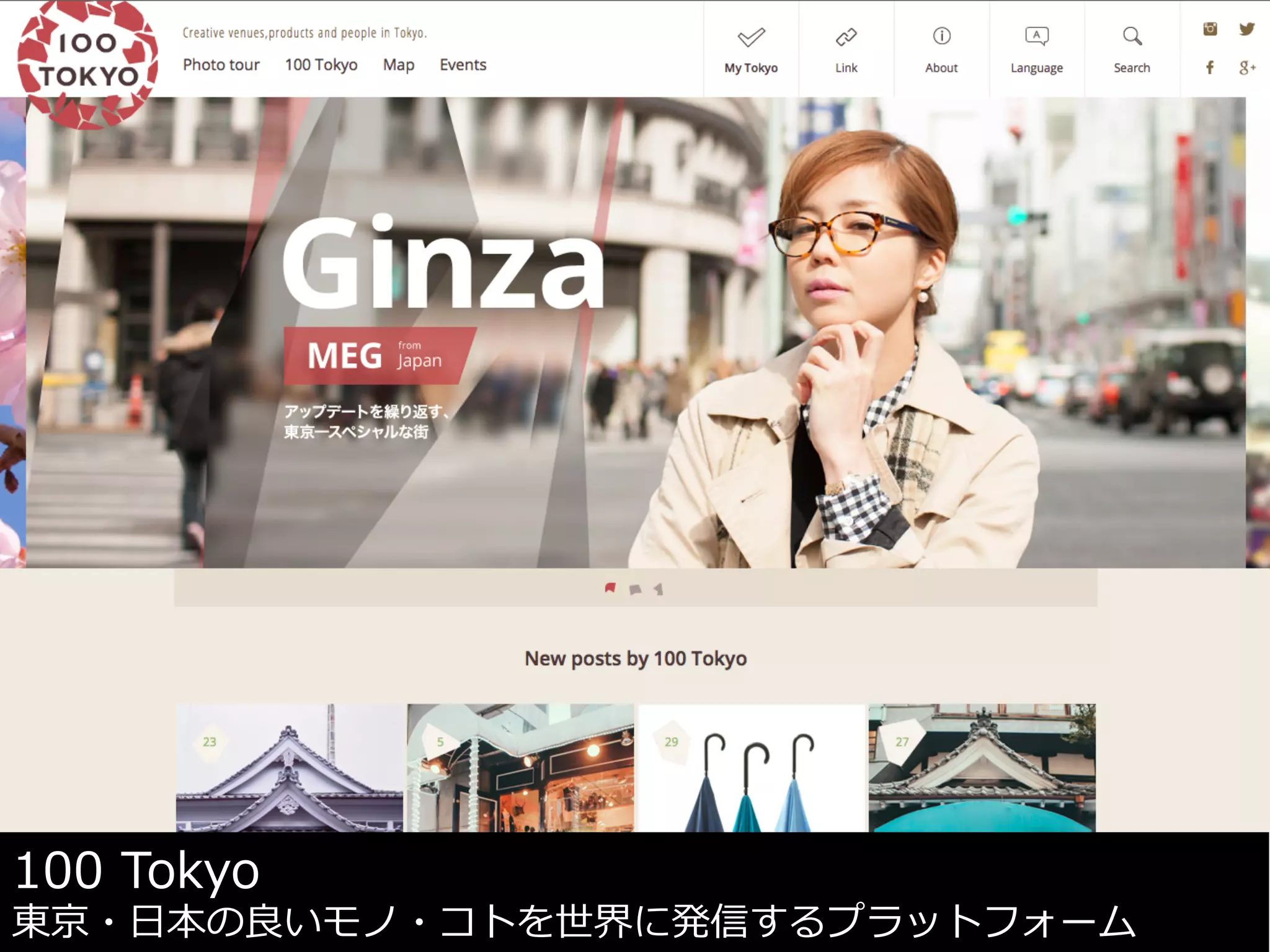Click the Ginza hero banner title
This screenshot has height=952, width=1270.
point(443,263)
